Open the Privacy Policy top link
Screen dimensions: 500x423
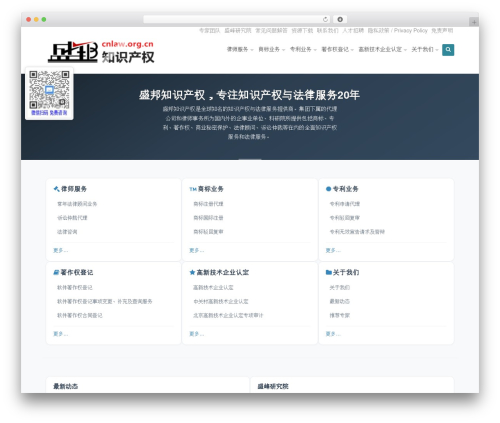pyautogui.click(x=398, y=31)
